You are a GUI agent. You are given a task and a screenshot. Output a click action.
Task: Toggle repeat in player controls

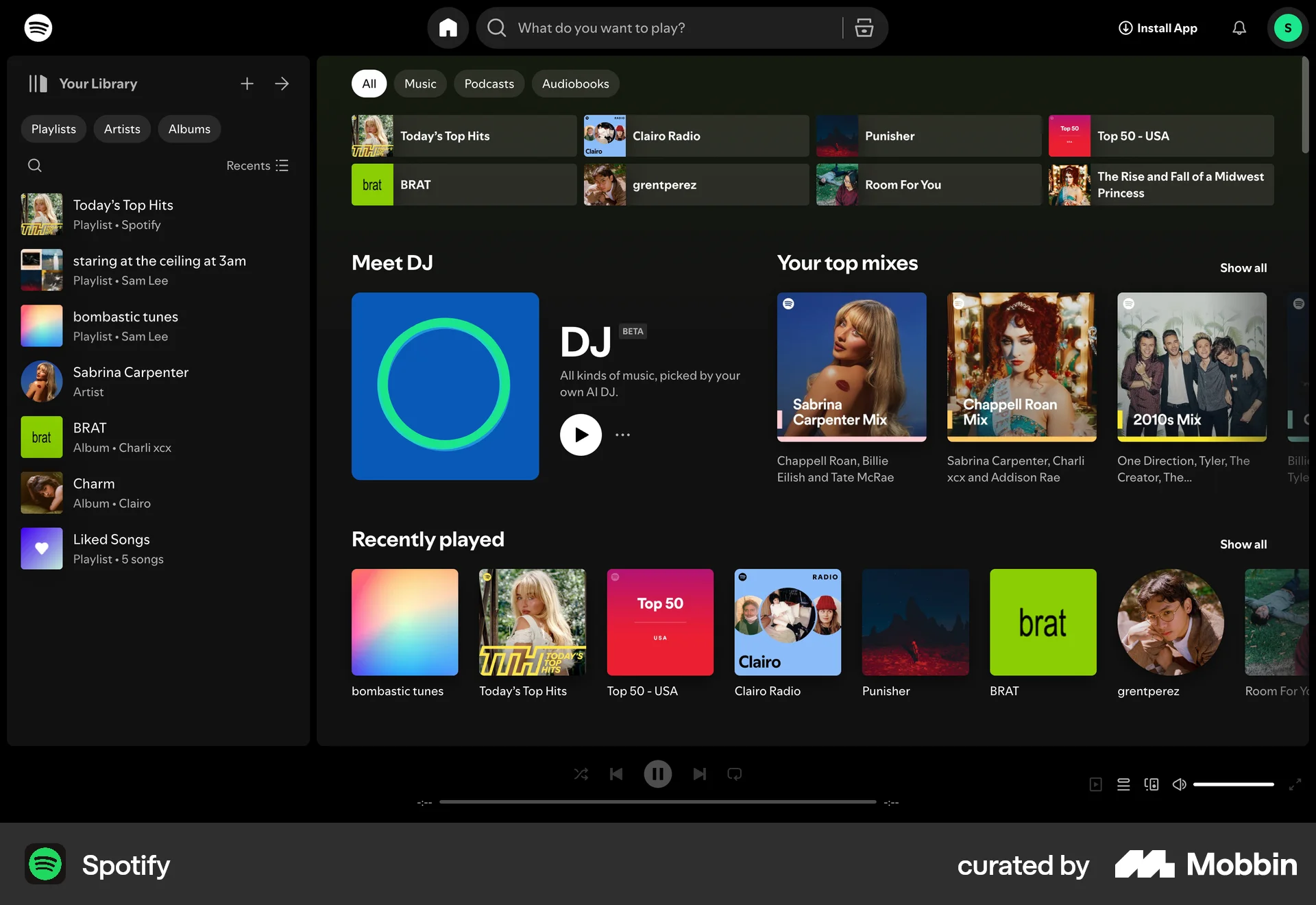(735, 774)
